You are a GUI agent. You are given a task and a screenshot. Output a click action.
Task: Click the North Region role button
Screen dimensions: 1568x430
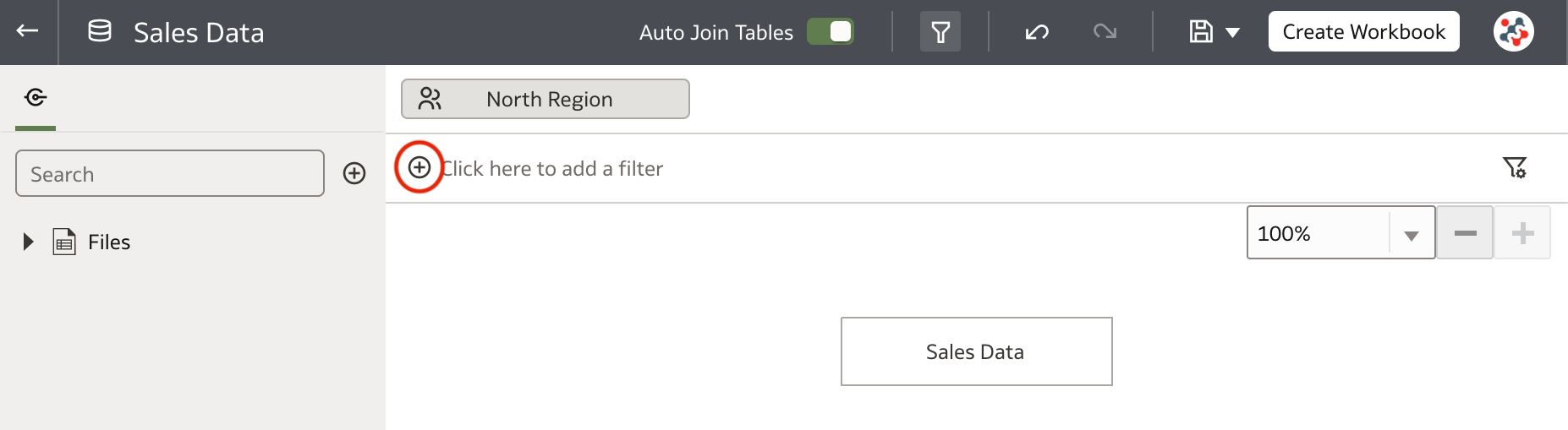546,99
